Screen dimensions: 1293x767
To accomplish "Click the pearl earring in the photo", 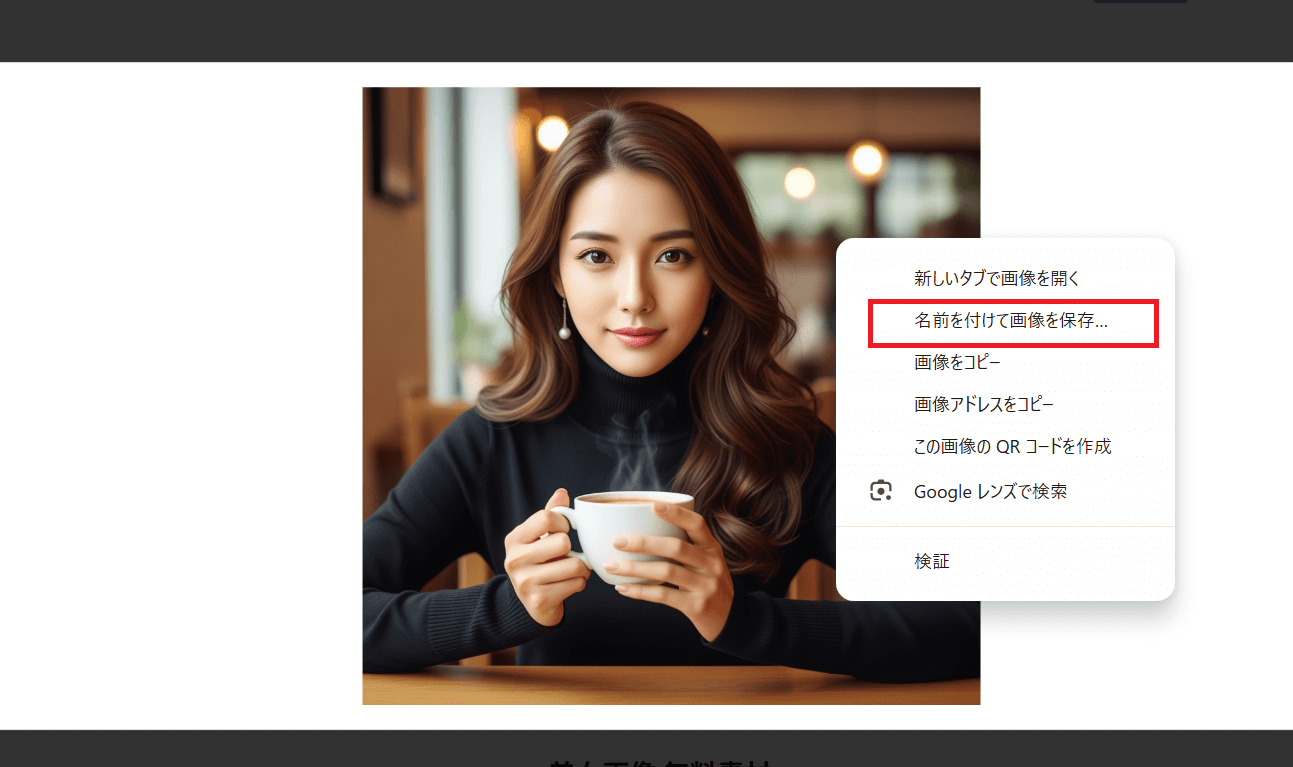I will (565, 330).
